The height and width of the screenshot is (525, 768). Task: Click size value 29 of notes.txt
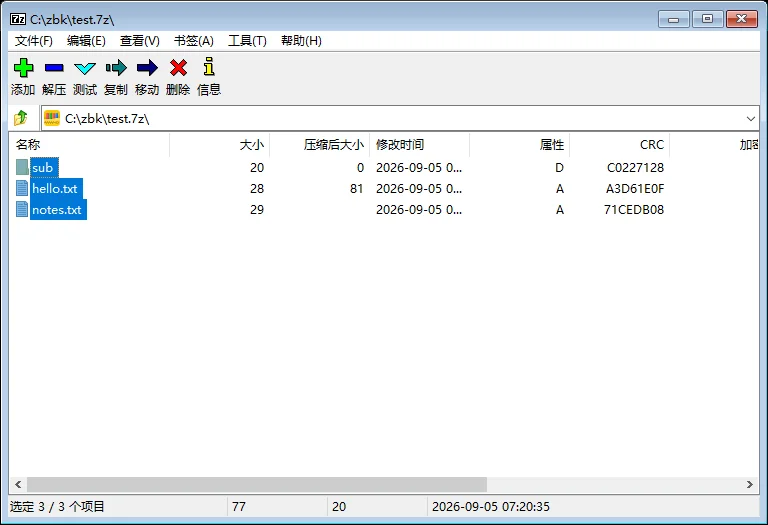(x=257, y=210)
